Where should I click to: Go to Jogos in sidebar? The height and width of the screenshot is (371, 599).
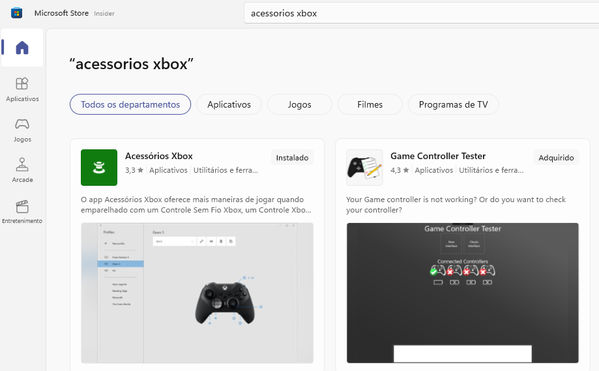tap(22, 130)
